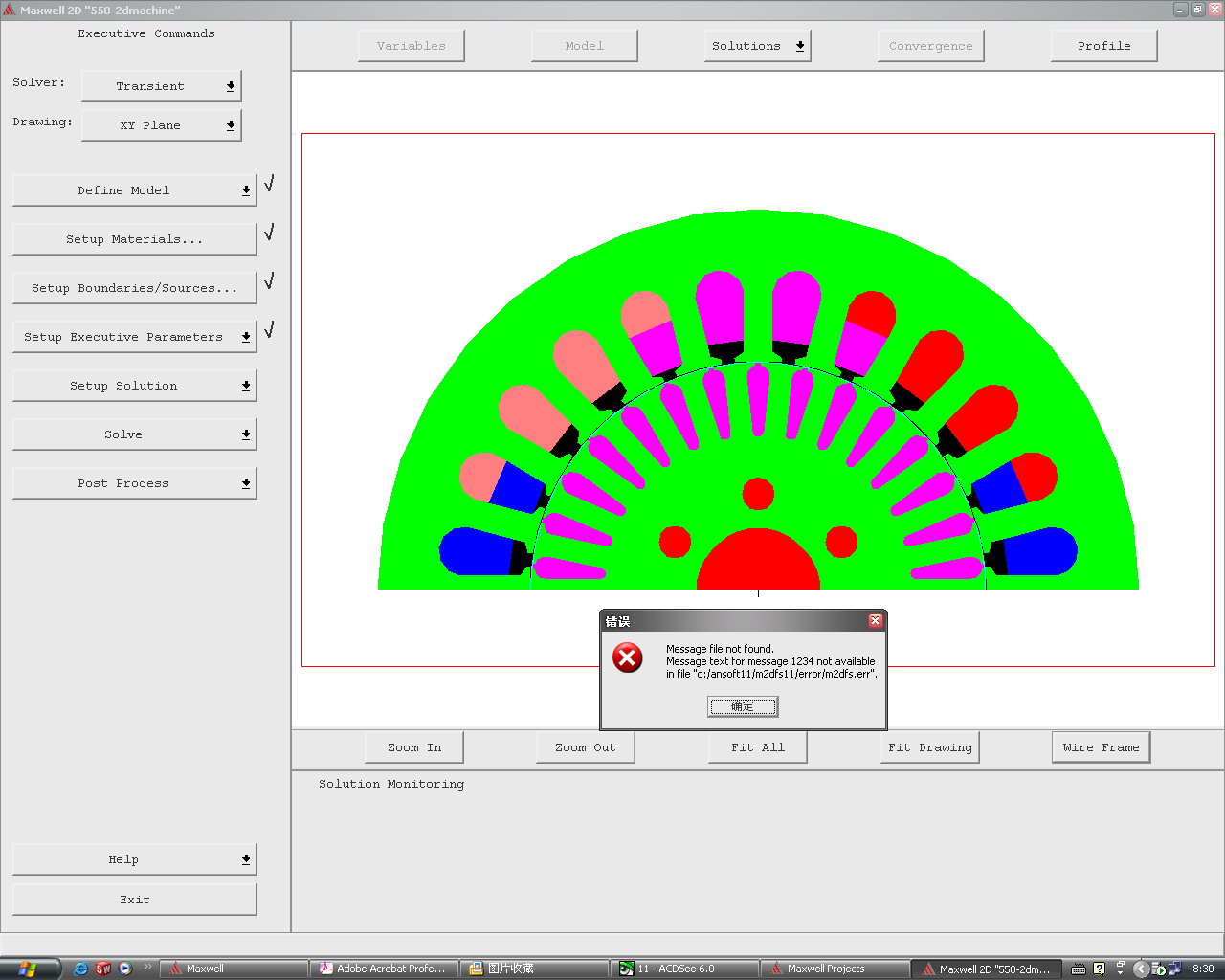Click the red error icon in dialog
This screenshot has height=980, width=1225.
pos(628,657)
